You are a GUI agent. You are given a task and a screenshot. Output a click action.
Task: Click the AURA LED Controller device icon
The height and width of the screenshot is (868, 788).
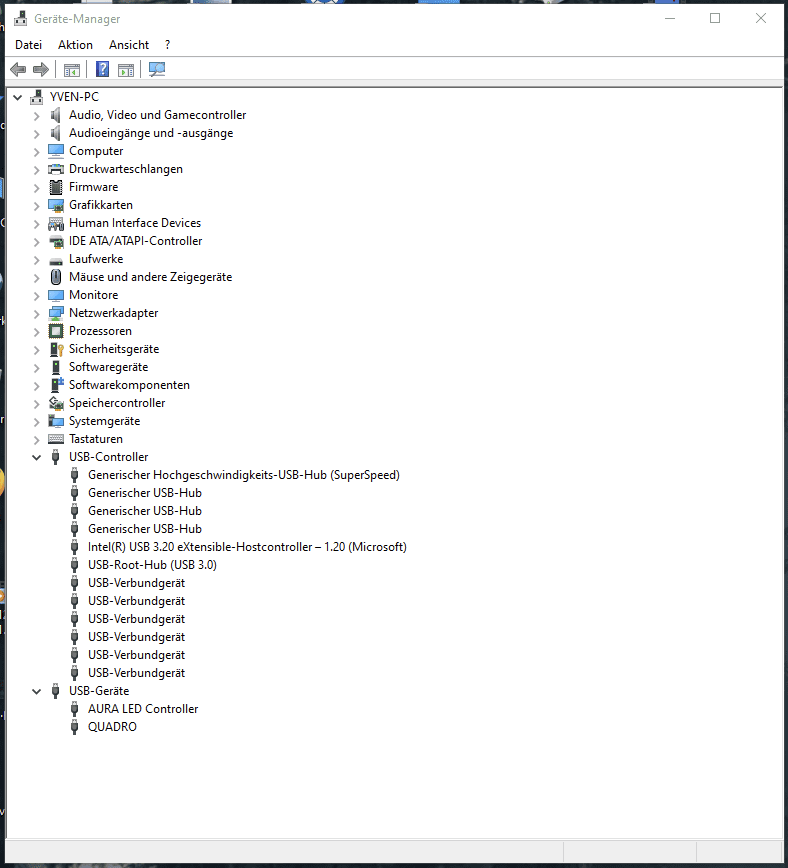coord(74,709)
